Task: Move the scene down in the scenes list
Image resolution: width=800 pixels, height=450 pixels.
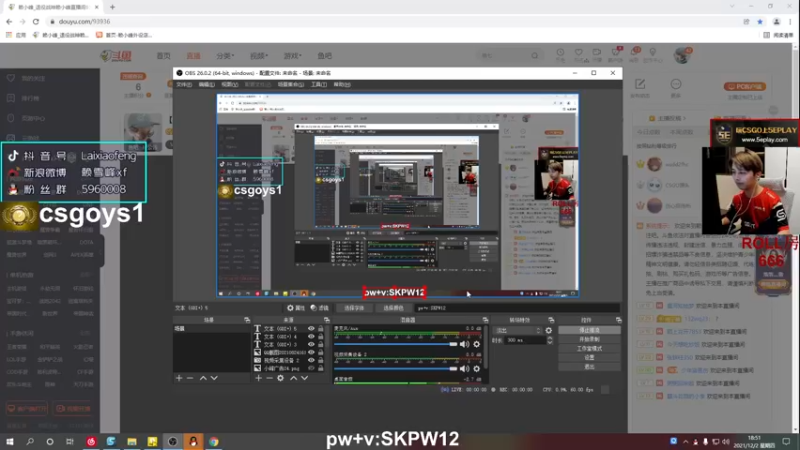Action: (214, 378)
